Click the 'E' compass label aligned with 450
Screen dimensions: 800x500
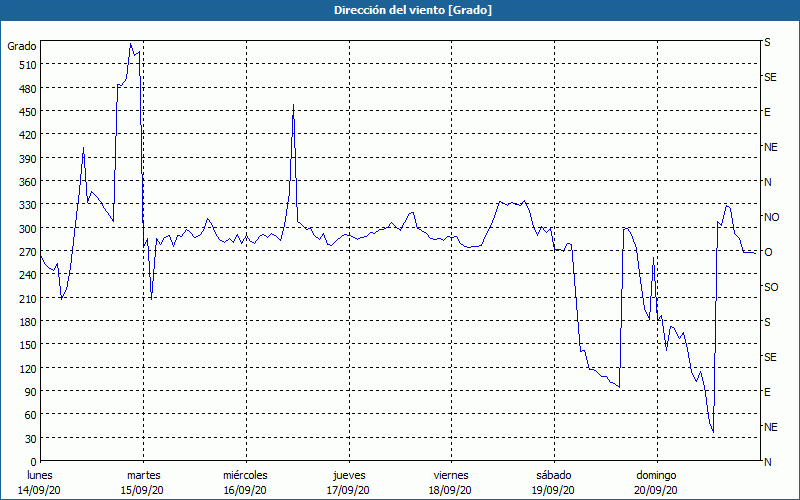(x=767, y=112)
